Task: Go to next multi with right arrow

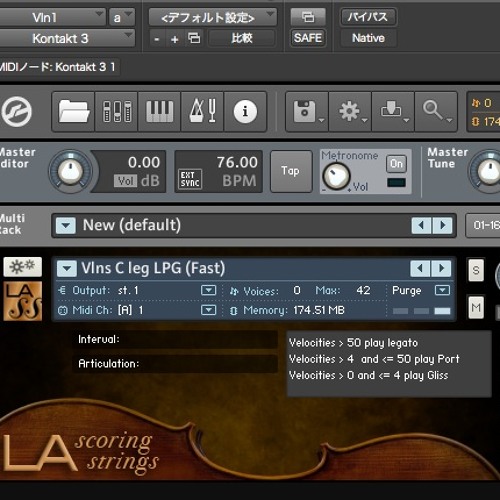Action: [442, 225]
